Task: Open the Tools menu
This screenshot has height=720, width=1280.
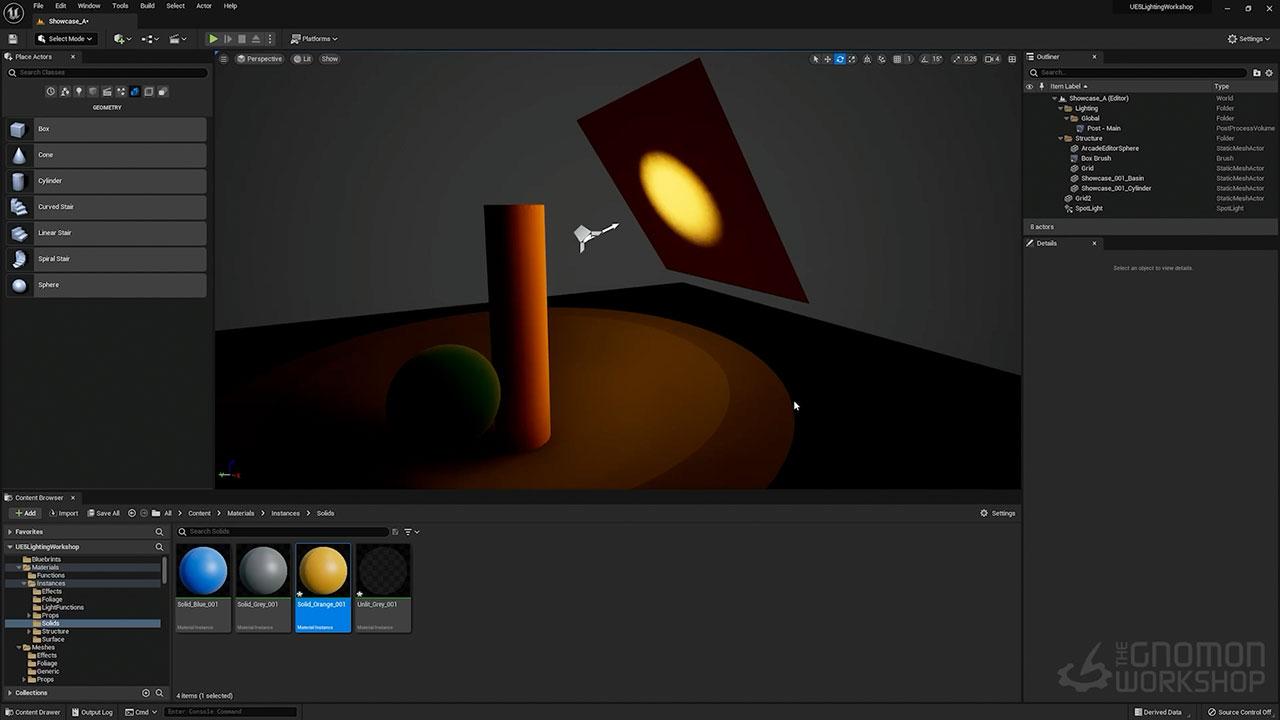Action: coord(120,6)
